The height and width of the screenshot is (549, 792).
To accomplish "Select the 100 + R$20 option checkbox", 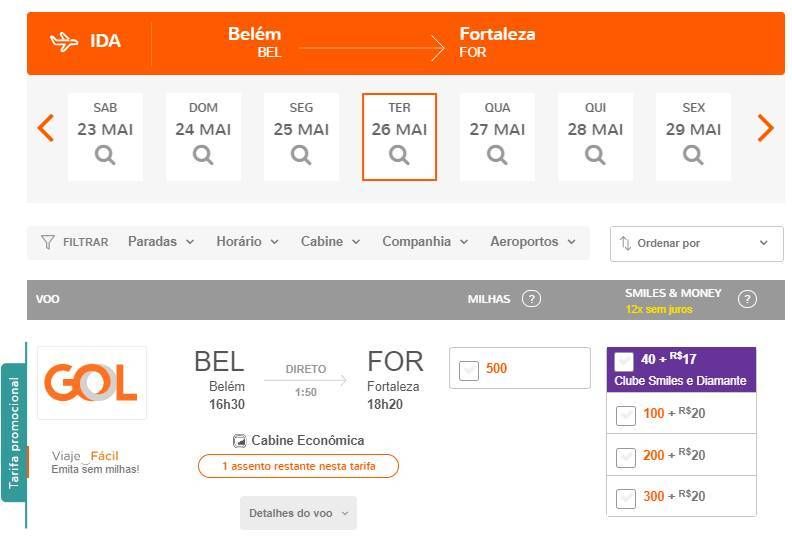I will pyautogui.click(x=626, y=416).
